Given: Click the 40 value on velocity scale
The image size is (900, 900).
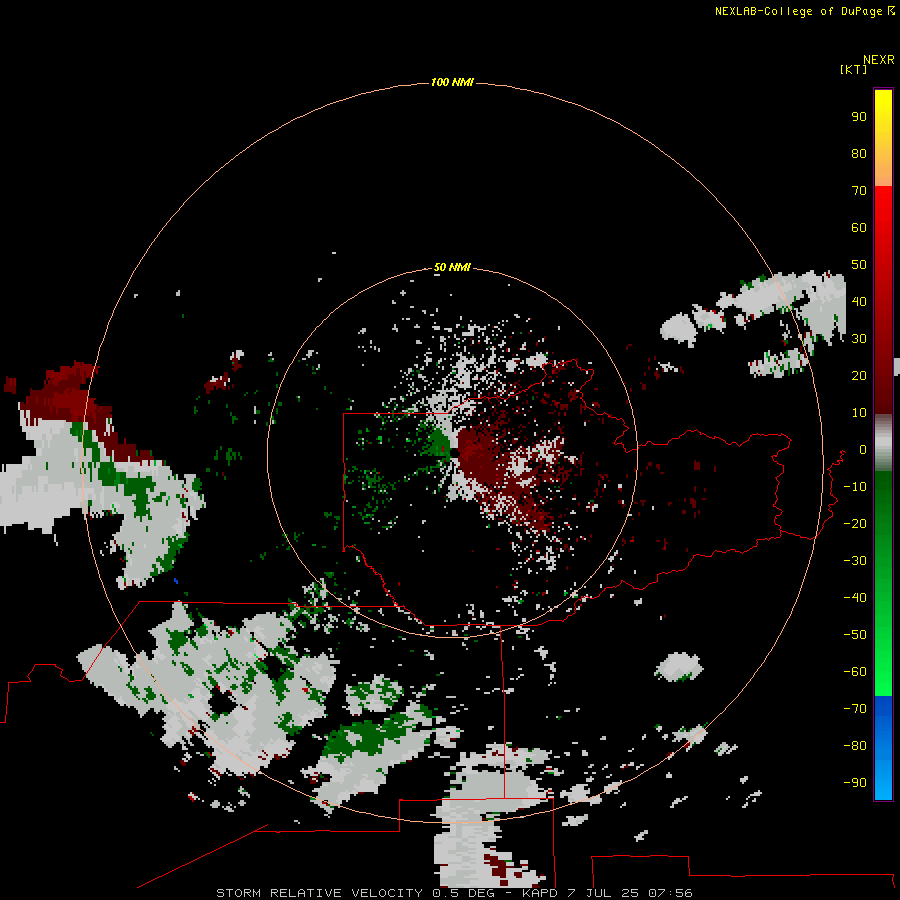Looking at the screenshot, I should click(859, 301).
